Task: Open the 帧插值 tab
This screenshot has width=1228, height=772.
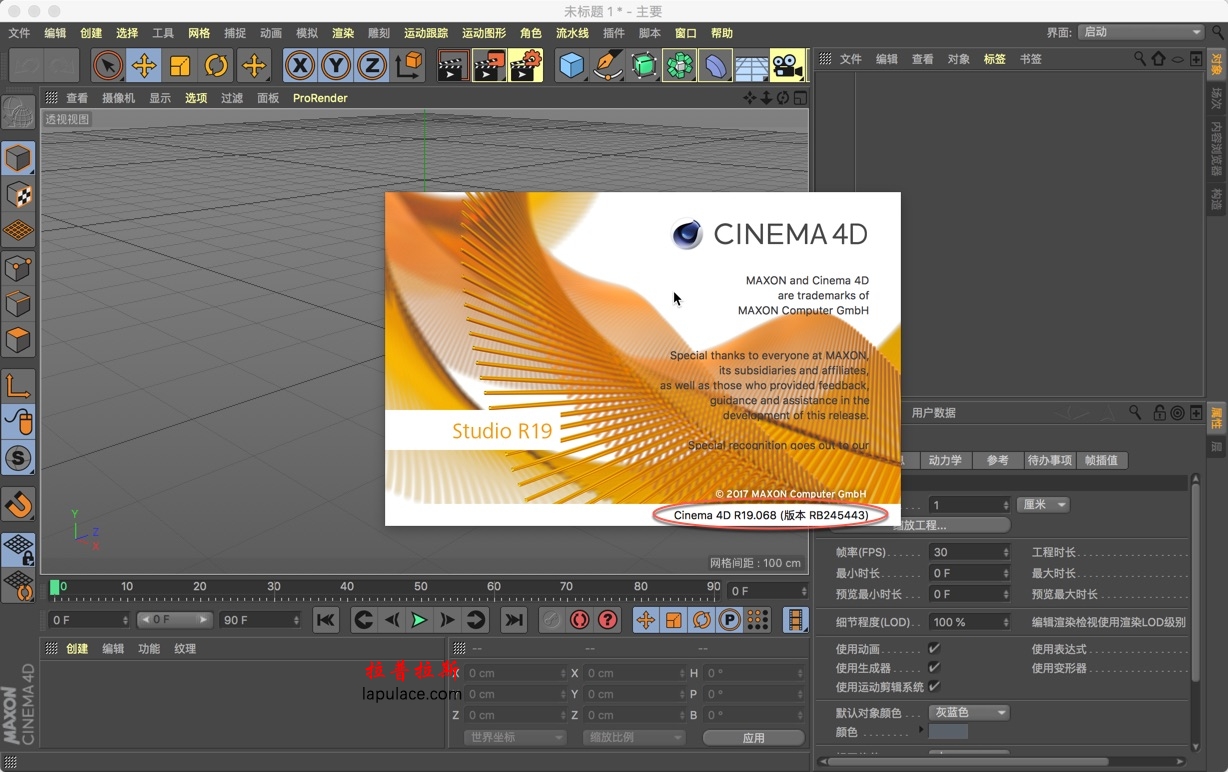Action: 1102,460
